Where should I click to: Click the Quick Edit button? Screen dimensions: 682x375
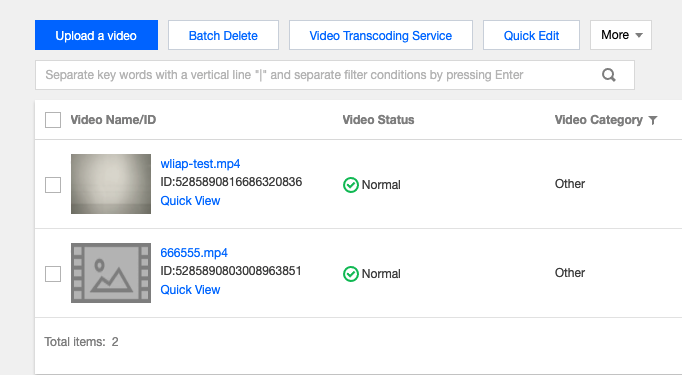pyautogui.click(x=531, y=35)
